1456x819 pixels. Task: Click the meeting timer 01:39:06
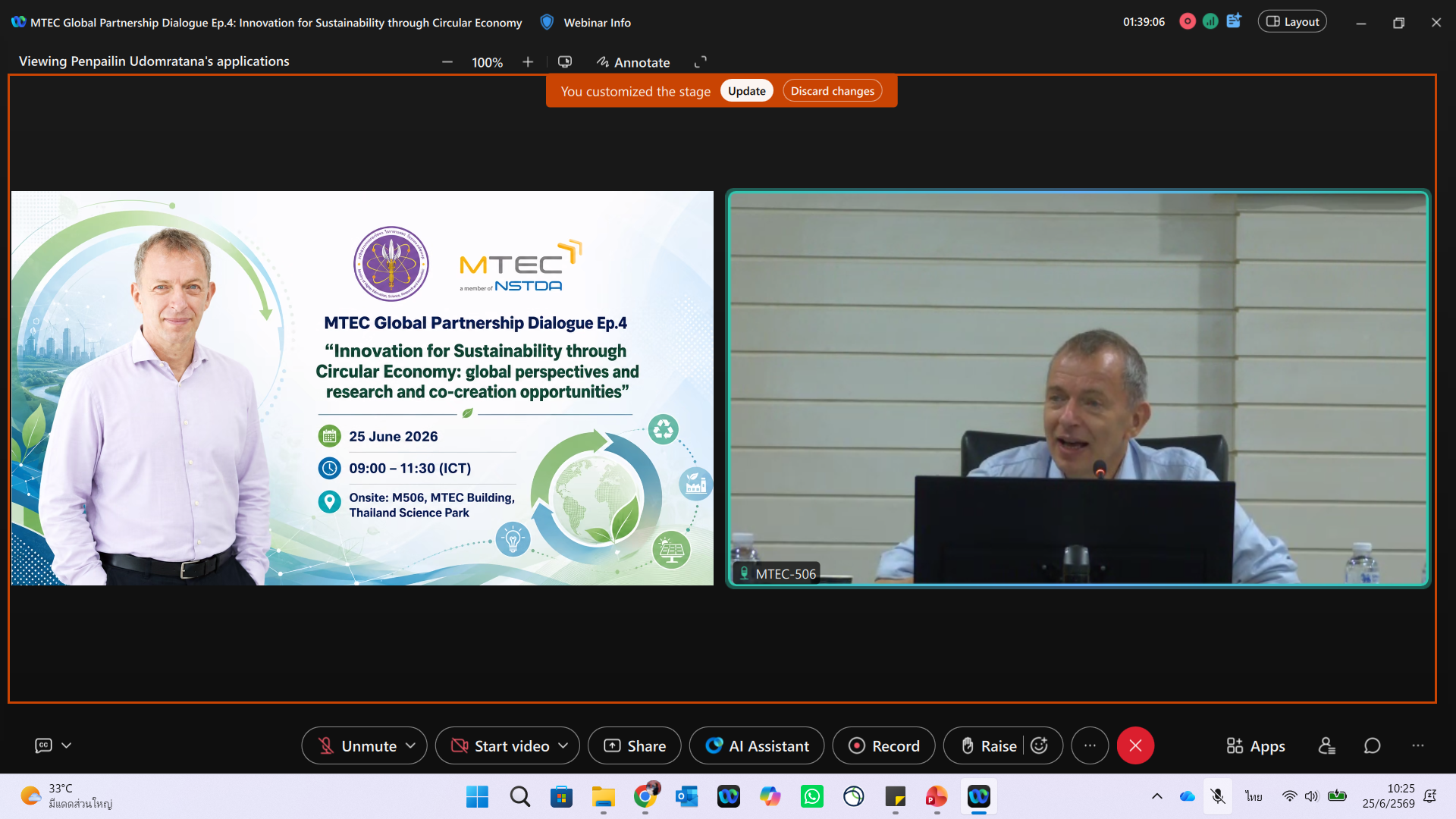1144,22
